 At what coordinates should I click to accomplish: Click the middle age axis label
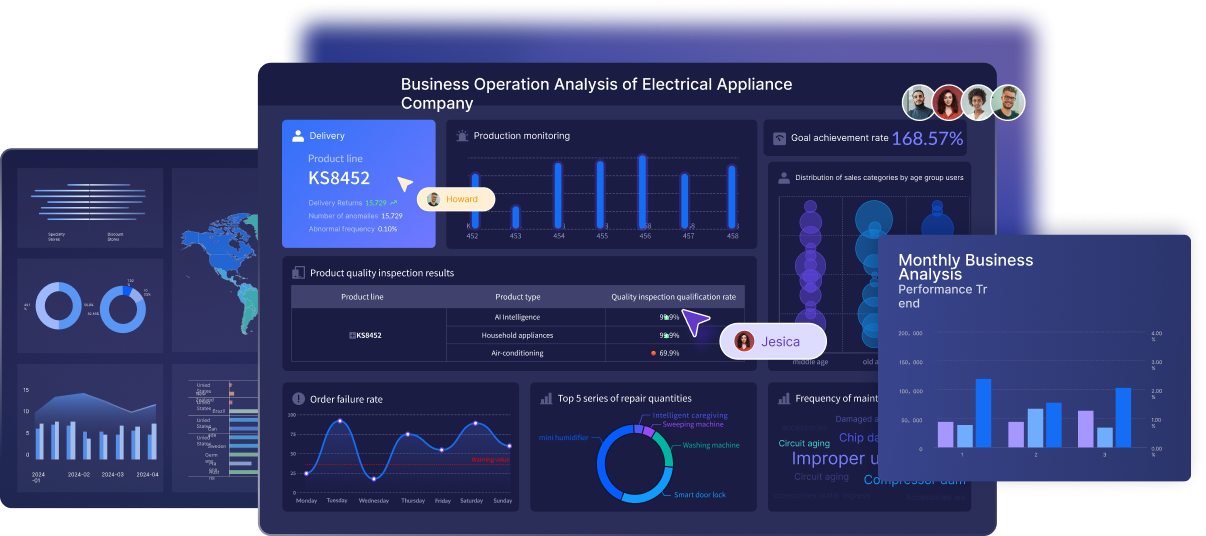point(809,361)
